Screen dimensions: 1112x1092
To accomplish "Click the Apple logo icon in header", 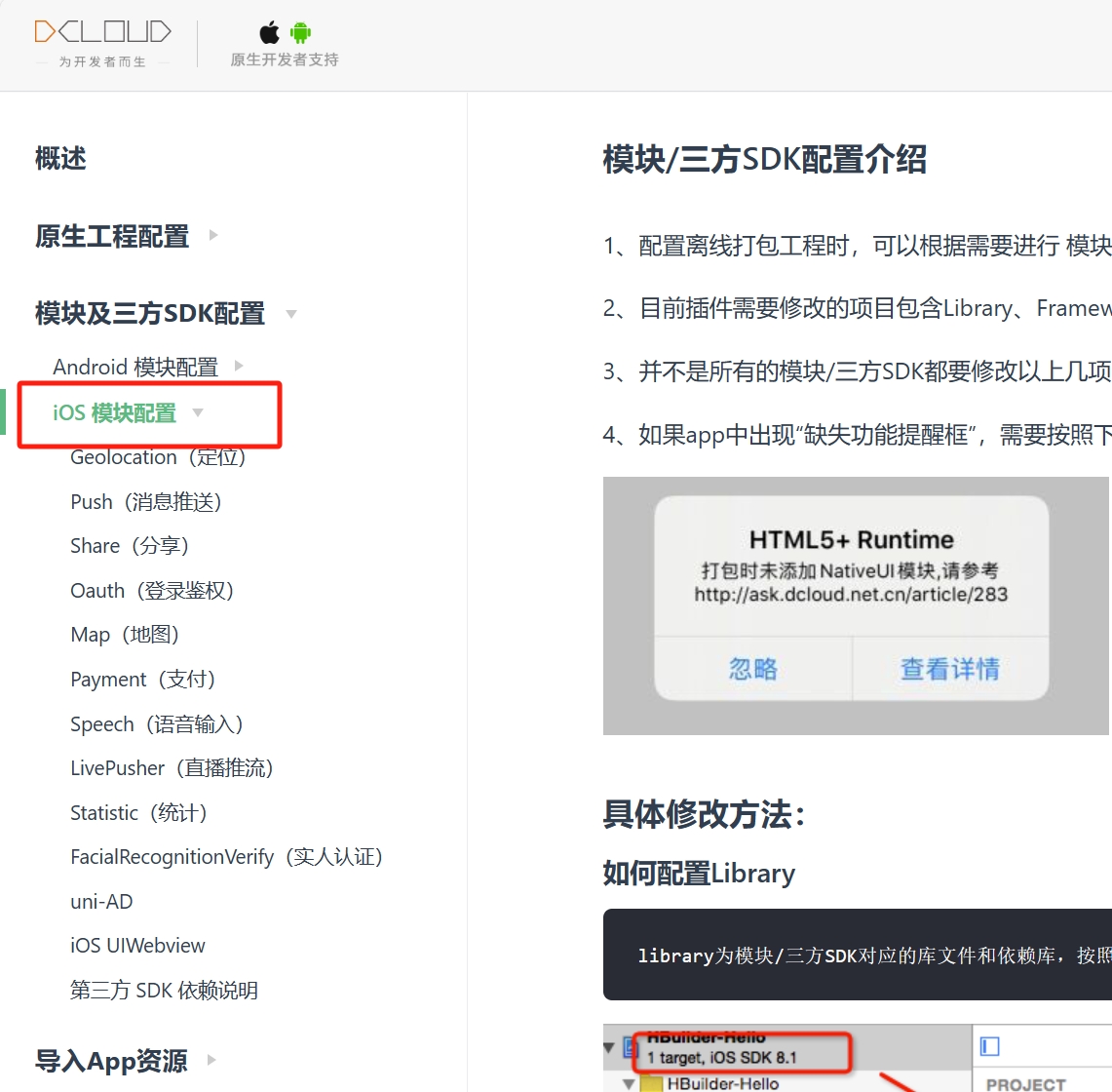I will [x=269, y=33].
